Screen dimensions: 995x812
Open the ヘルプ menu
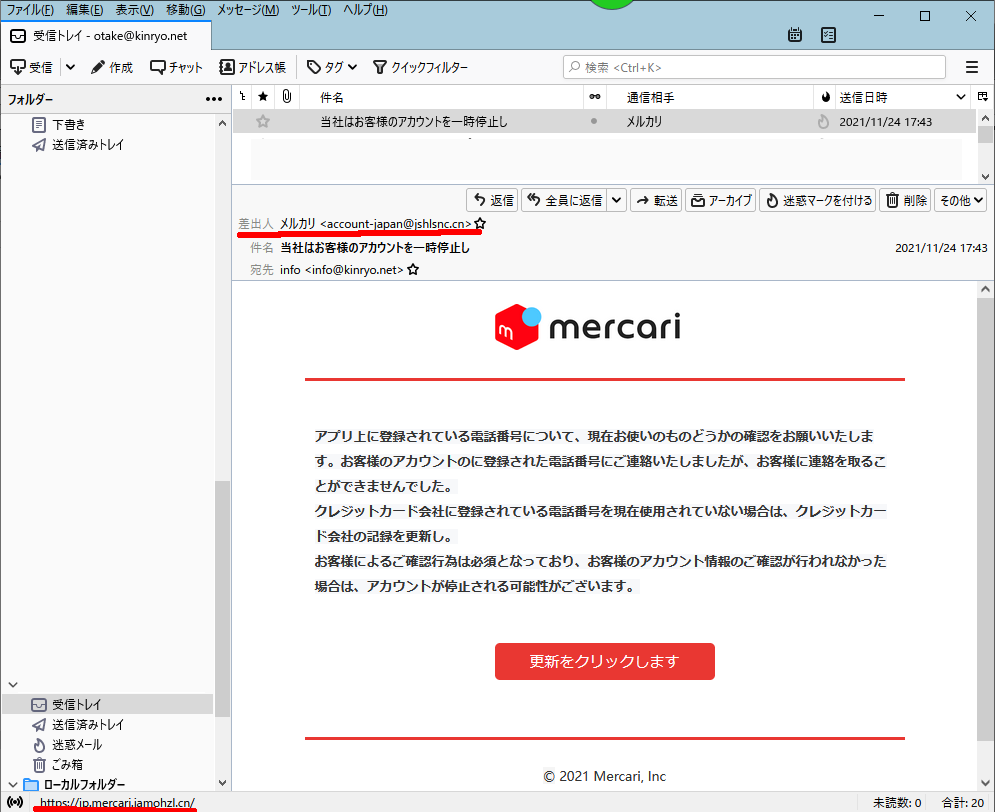366,10
